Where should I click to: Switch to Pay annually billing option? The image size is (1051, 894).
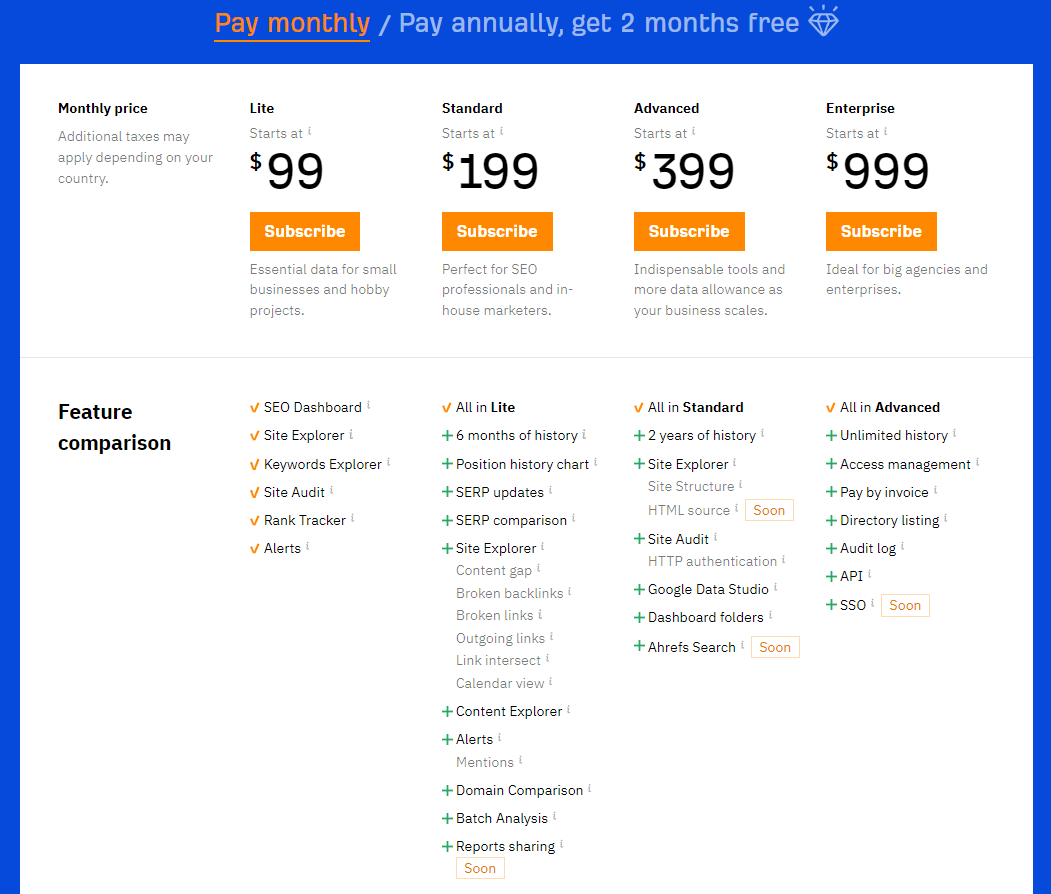pyautogui.click(x=598, y=23)
